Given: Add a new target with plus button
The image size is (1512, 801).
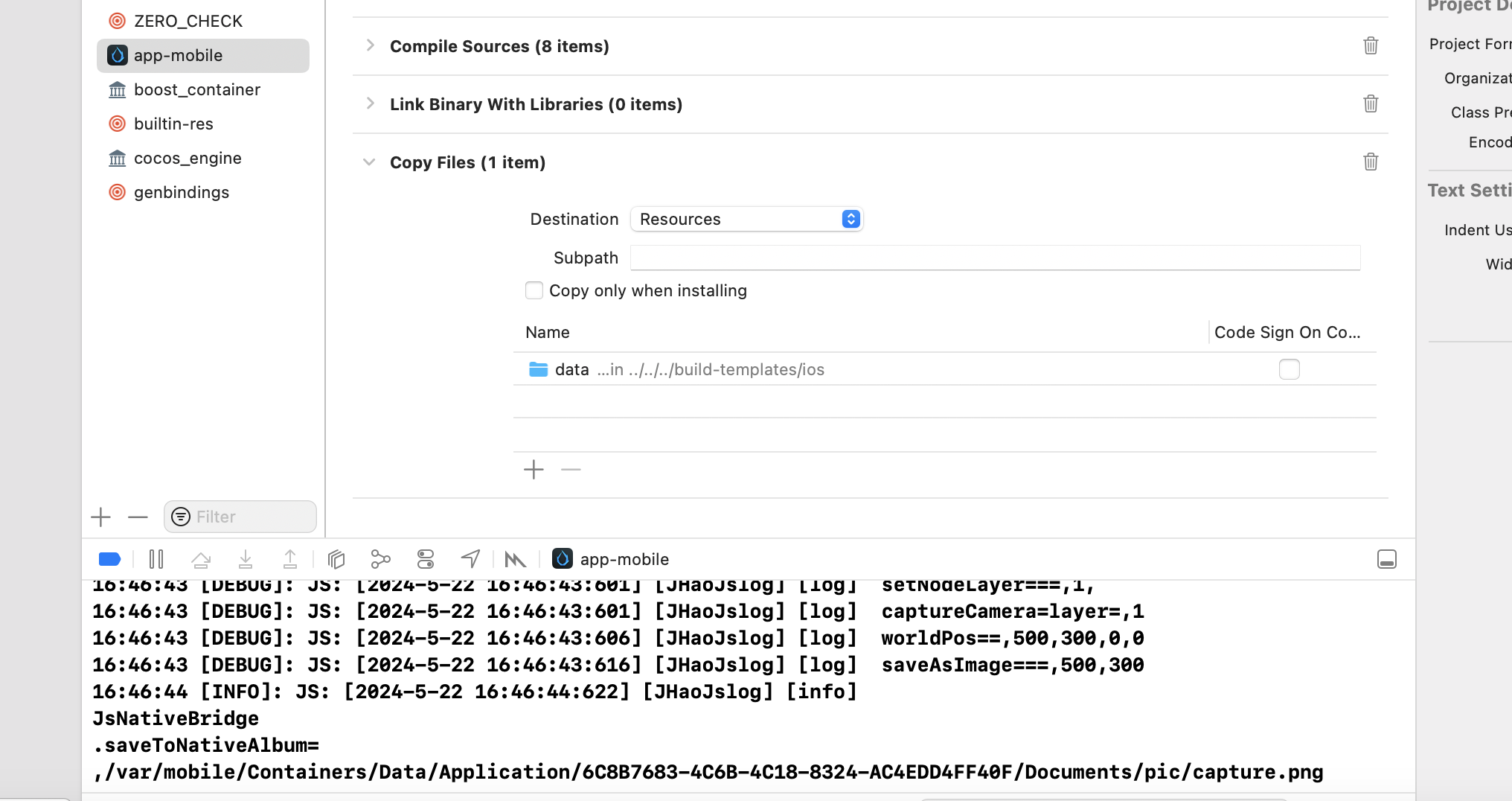Looking at the screenshot, I should [100, 517].
